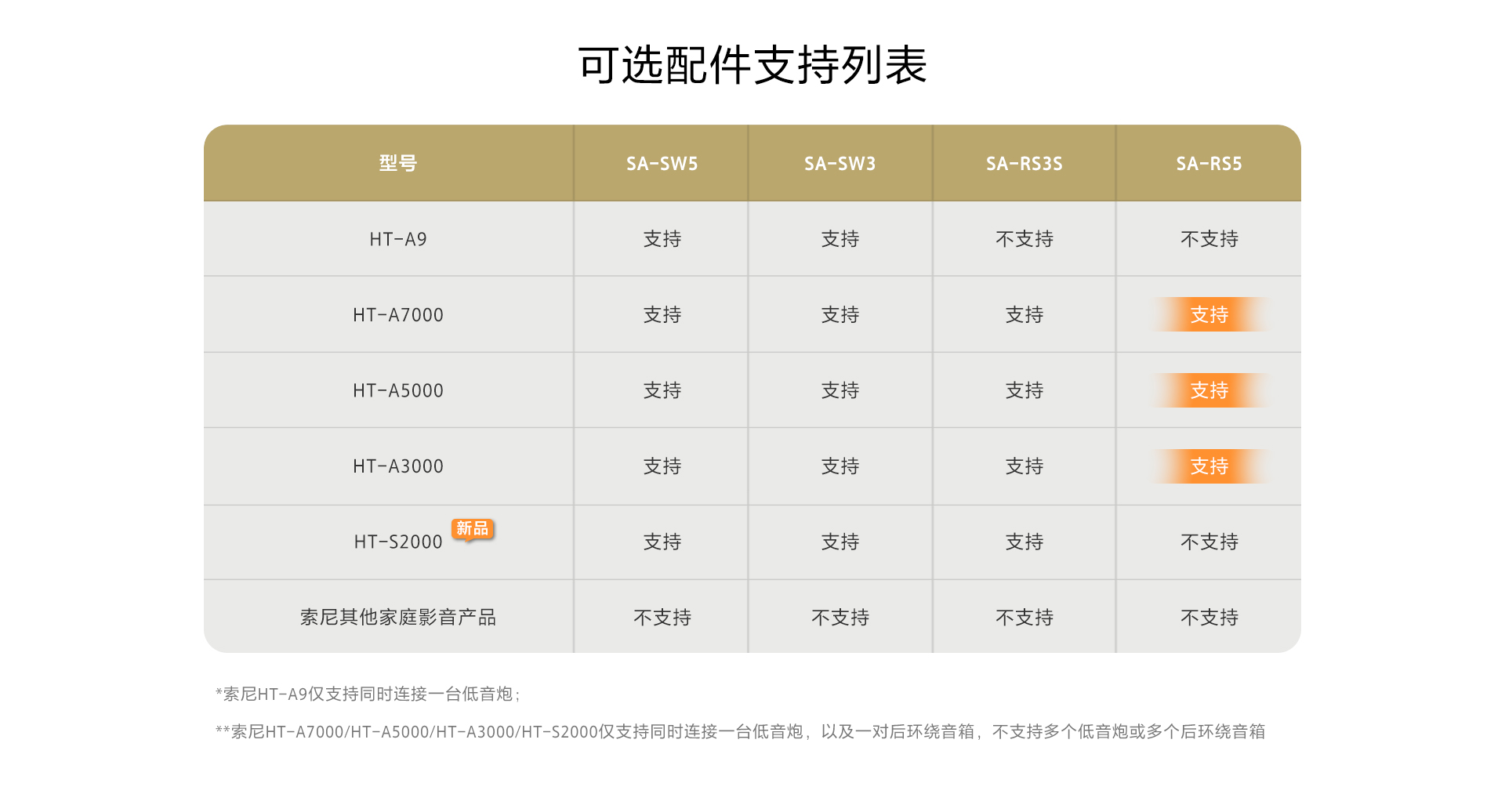The image size is (1505, 812).
Task: Click highlighted 支持 for HT-A5000 SA-RS5
Action: coord(1209,390)
